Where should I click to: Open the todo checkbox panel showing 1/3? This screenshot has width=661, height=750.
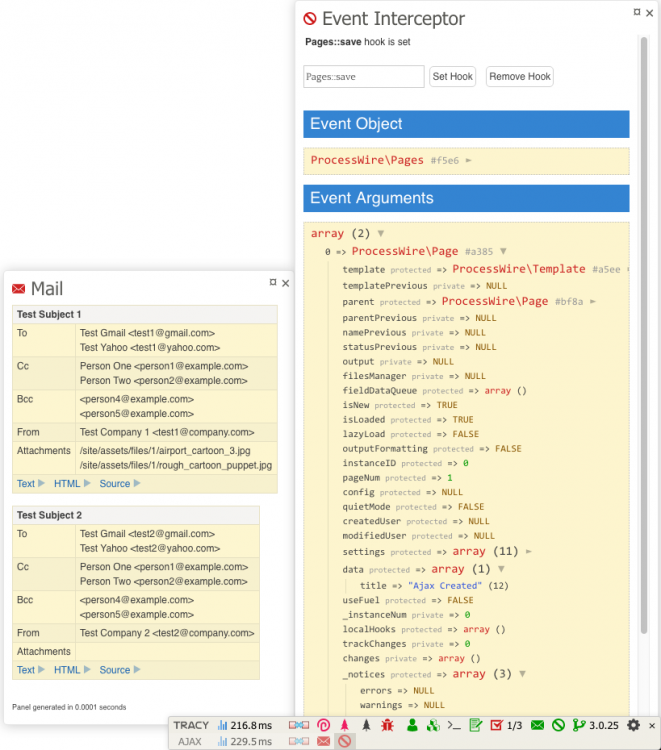[x=506, y=725]
